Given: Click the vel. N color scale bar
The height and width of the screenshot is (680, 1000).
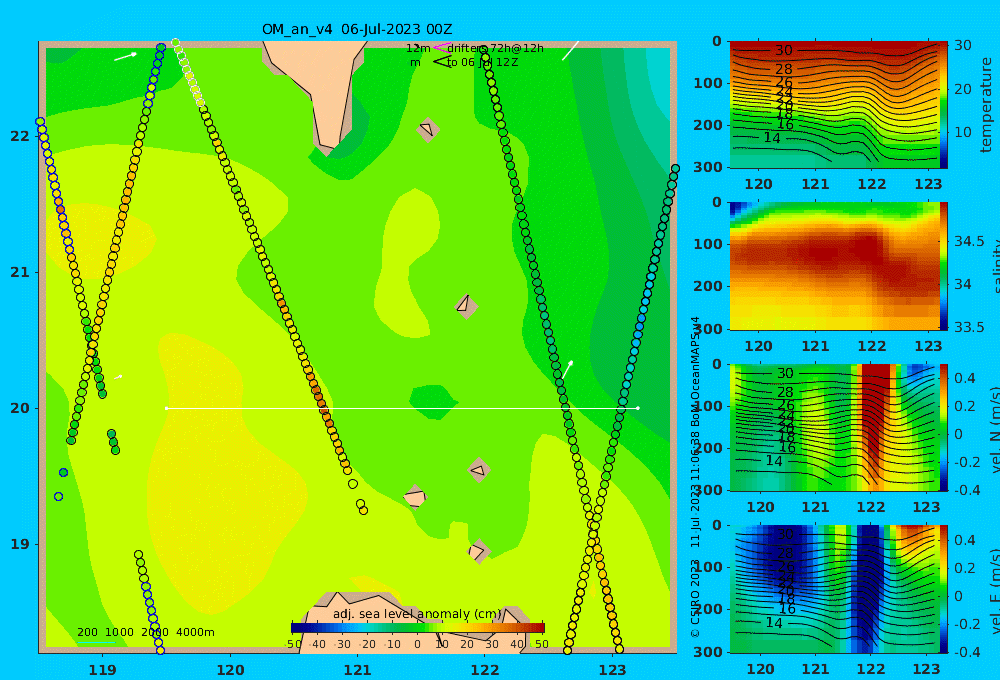Looking at the screenshot, I should pyautogui.click(x=943, y=427).
